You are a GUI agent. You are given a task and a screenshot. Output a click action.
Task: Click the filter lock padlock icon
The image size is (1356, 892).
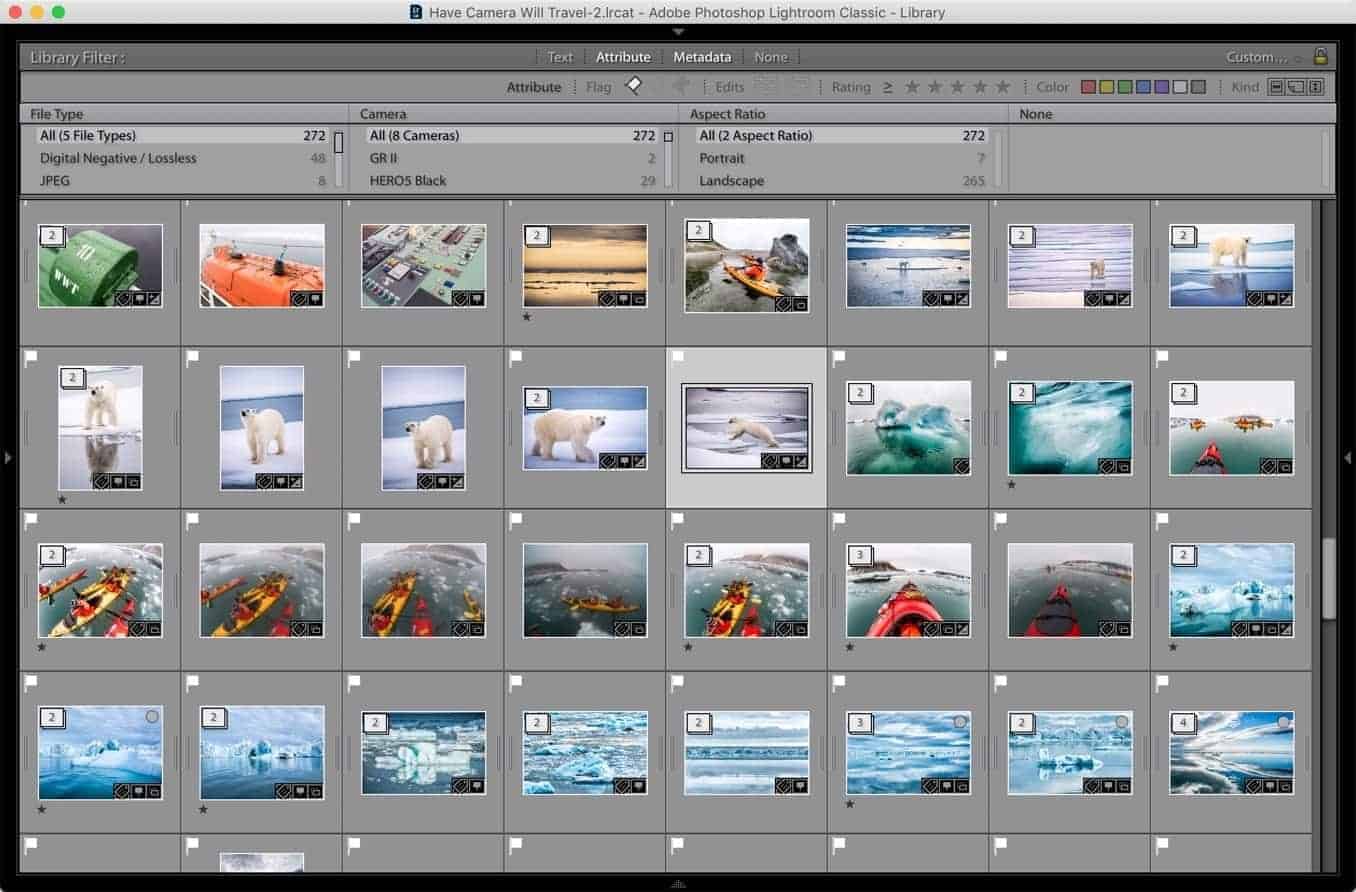click(x=1320, y=57)
